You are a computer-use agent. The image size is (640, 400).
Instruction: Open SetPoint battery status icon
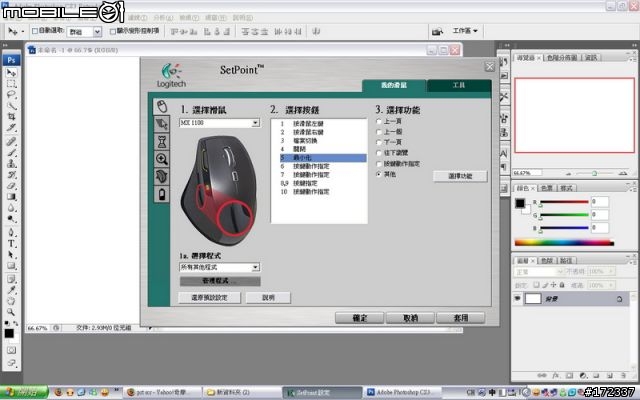click(x=162, y=194)
